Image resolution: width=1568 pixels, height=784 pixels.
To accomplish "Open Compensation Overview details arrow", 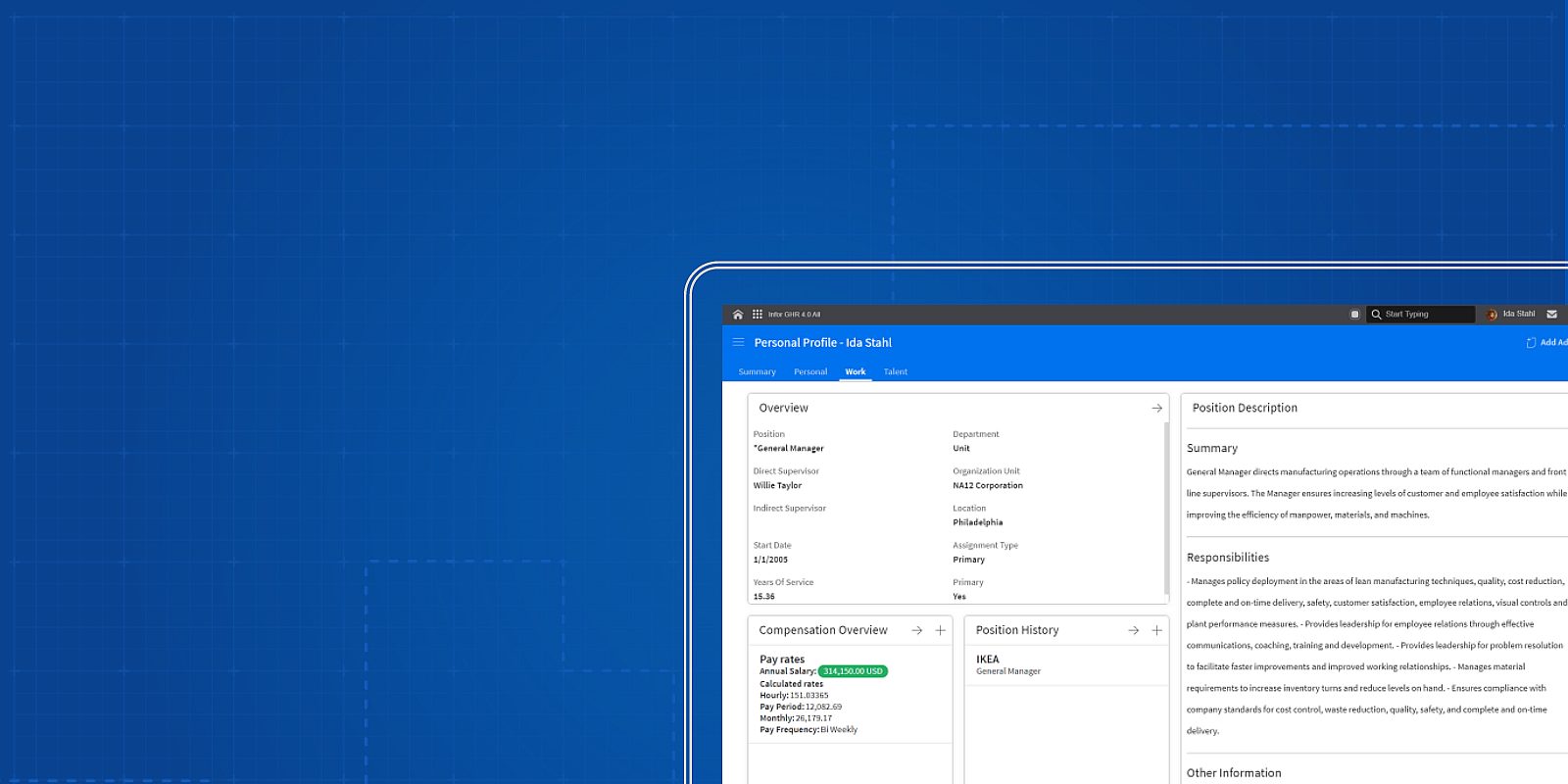I will coord(916,630).
